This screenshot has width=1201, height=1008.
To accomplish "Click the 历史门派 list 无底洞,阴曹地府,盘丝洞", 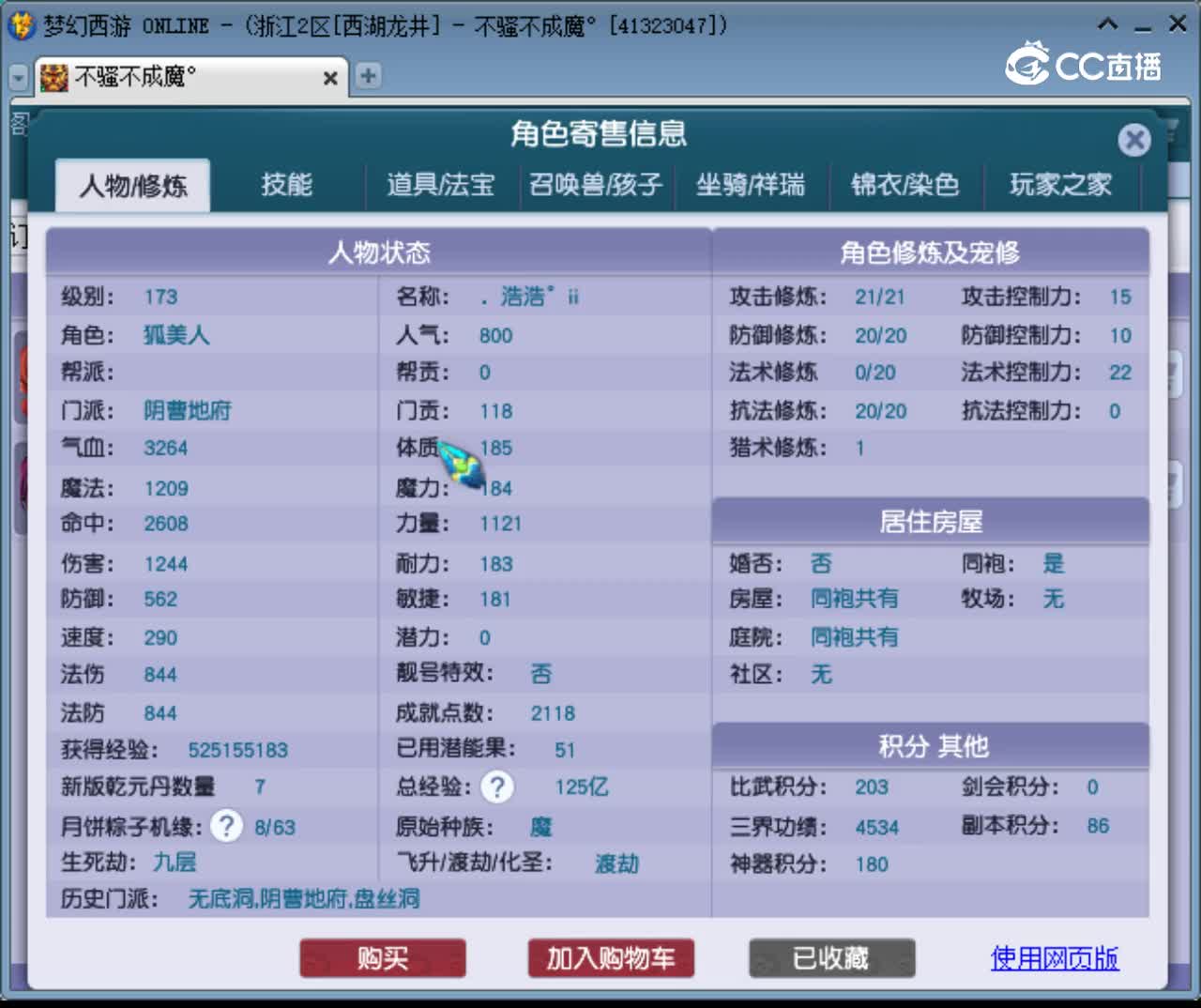I will pos(304,898).
